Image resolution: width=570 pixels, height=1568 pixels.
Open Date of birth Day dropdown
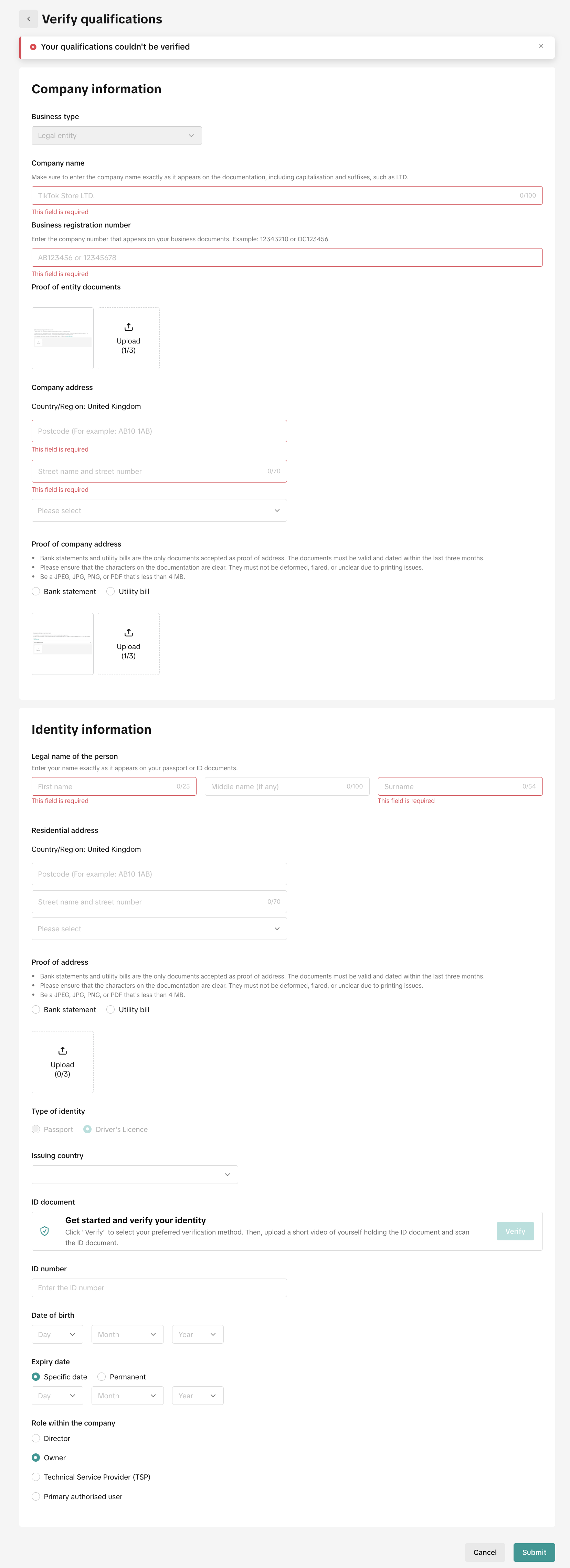[x=57, y=1335]
